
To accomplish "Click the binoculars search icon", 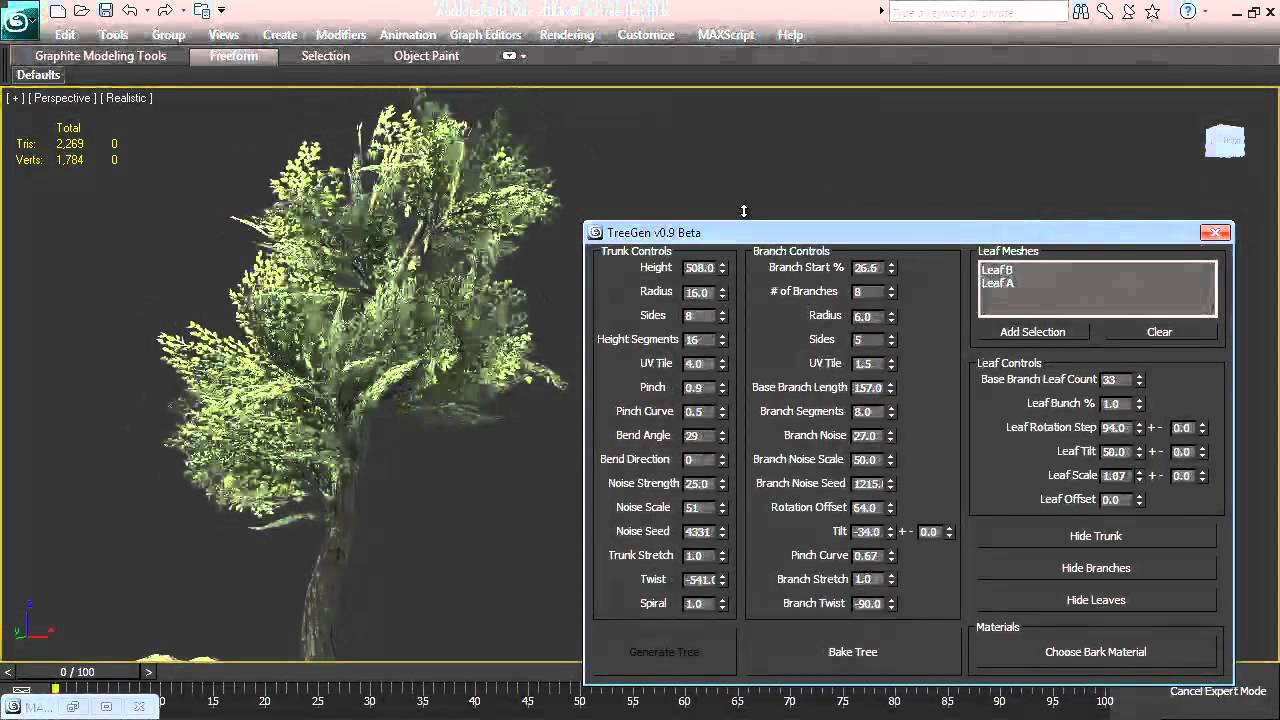I will pyautogui.click(x=1081, y=11).
